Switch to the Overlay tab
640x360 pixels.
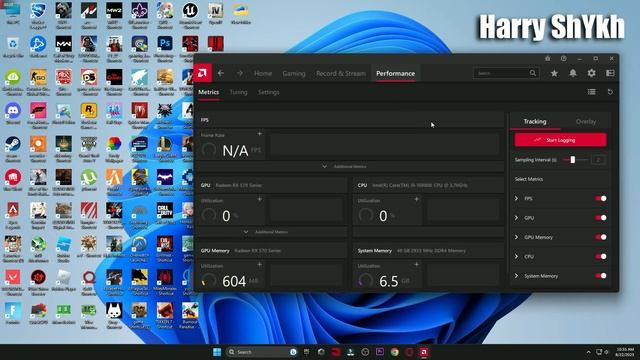pos(586,121)
